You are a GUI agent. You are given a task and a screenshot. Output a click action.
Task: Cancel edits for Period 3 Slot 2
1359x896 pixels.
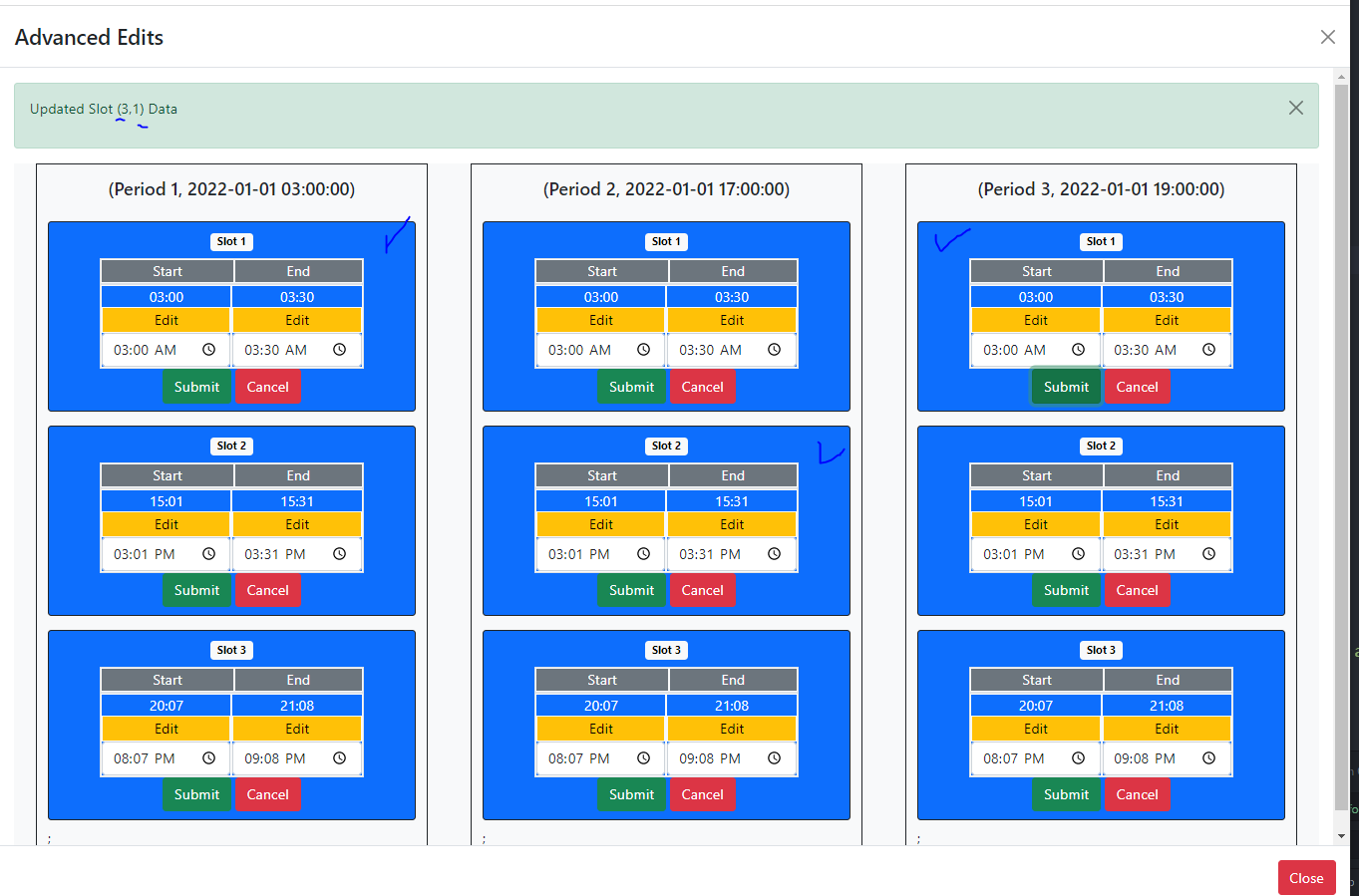1137,590
